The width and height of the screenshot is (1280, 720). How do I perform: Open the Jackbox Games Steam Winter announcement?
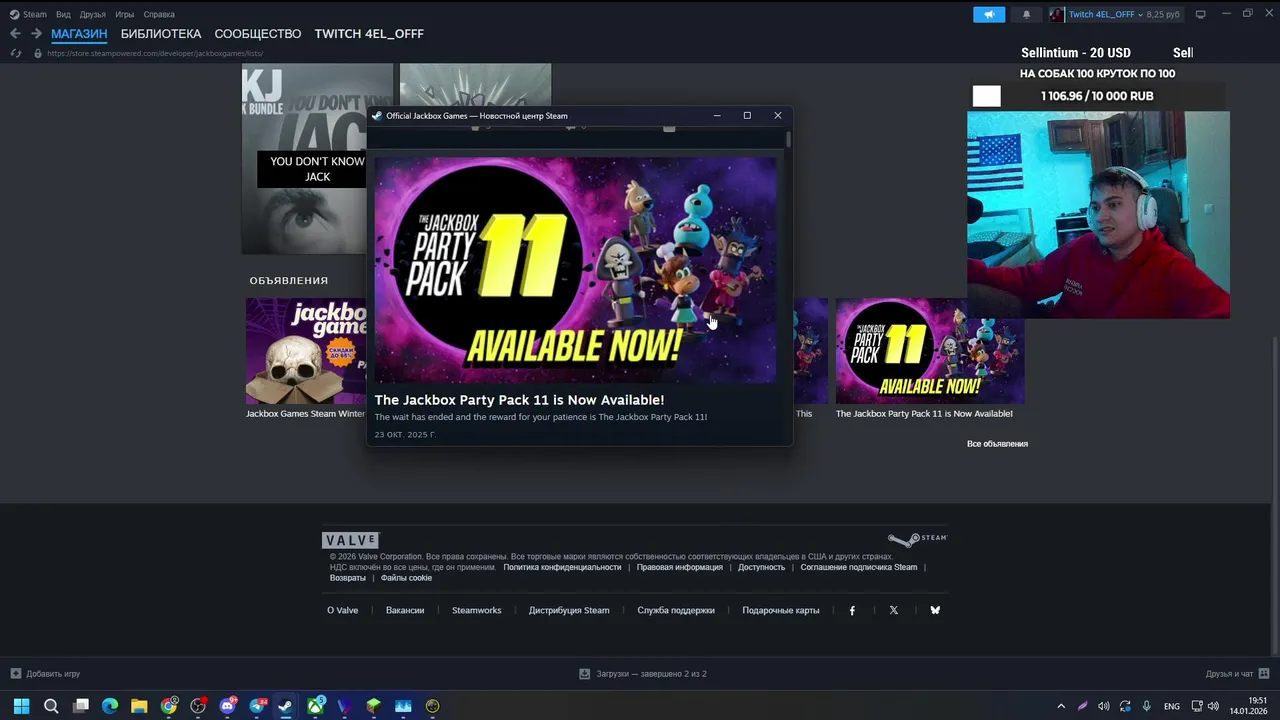click(306, 358)
